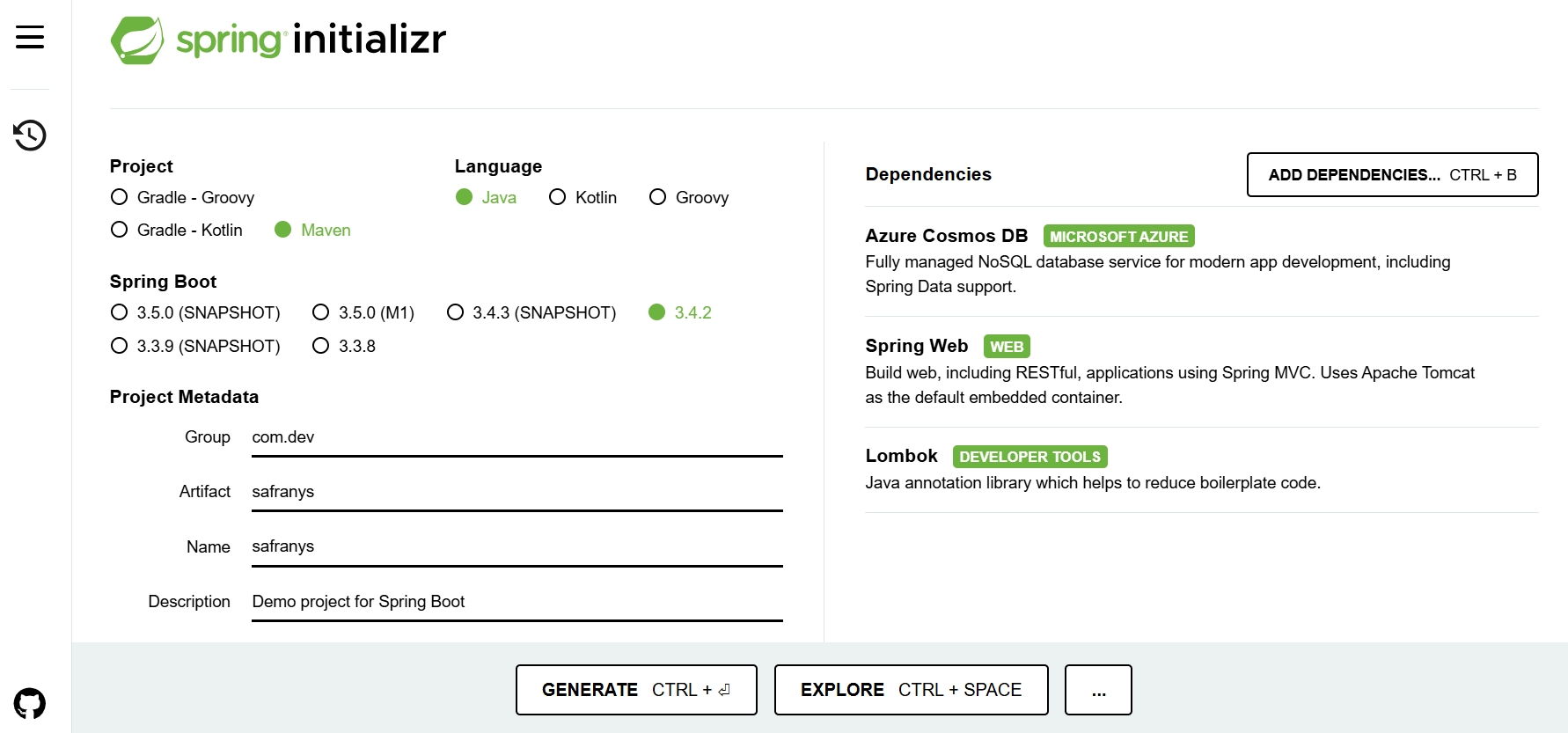Edit the Description field
Image resolution: width=1568 pixels, height=733 pixels.
click(x=517, y=602)
